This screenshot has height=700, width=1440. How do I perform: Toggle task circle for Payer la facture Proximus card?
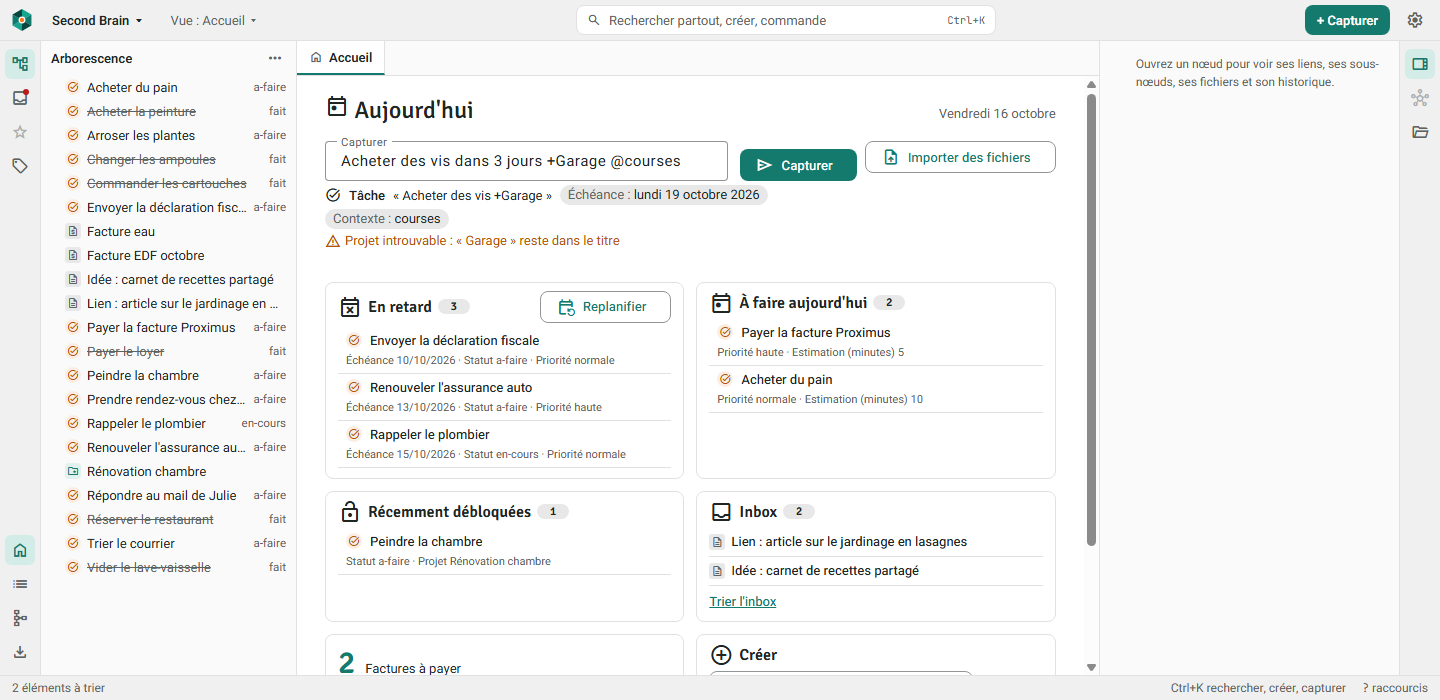click(726, 332)
